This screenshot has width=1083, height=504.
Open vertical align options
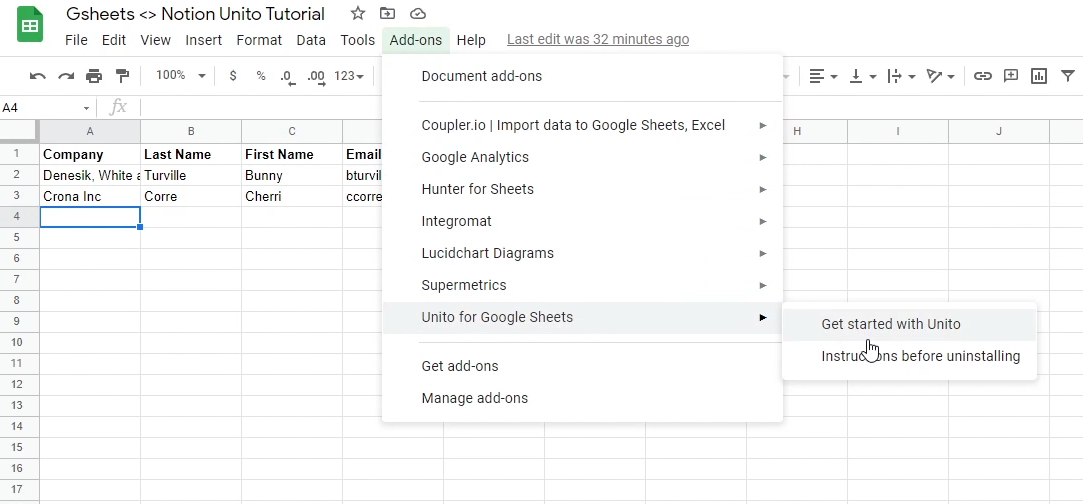point(863,76)
